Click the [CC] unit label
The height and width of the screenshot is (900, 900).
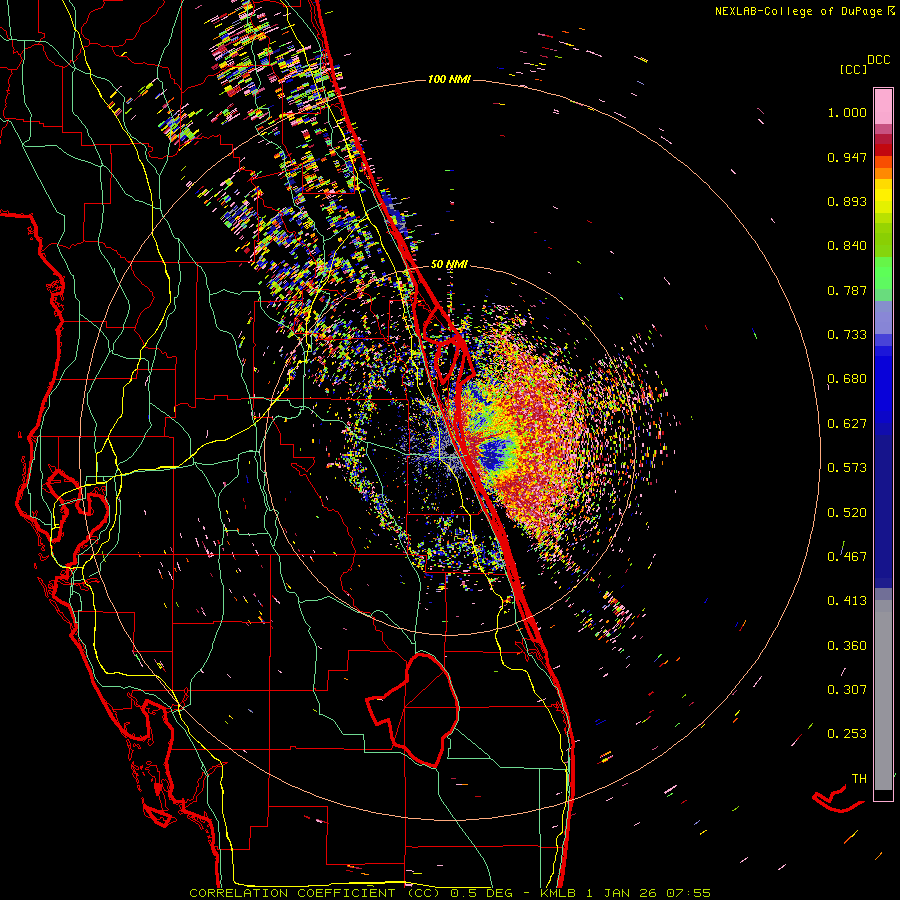pyautogui.click(x=853, y=69)
